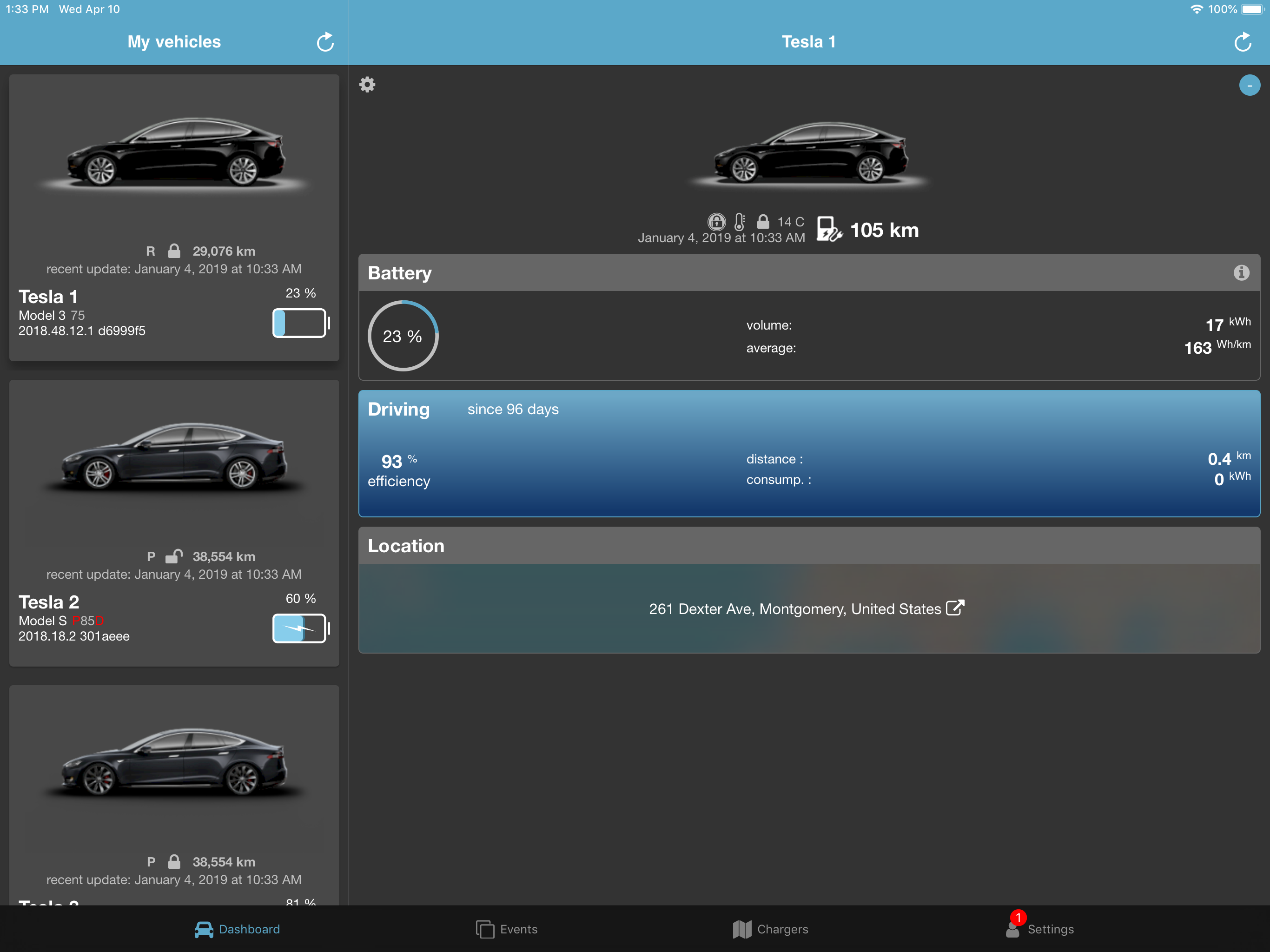Tap the charging plug range icon

(x=828, y=230)
